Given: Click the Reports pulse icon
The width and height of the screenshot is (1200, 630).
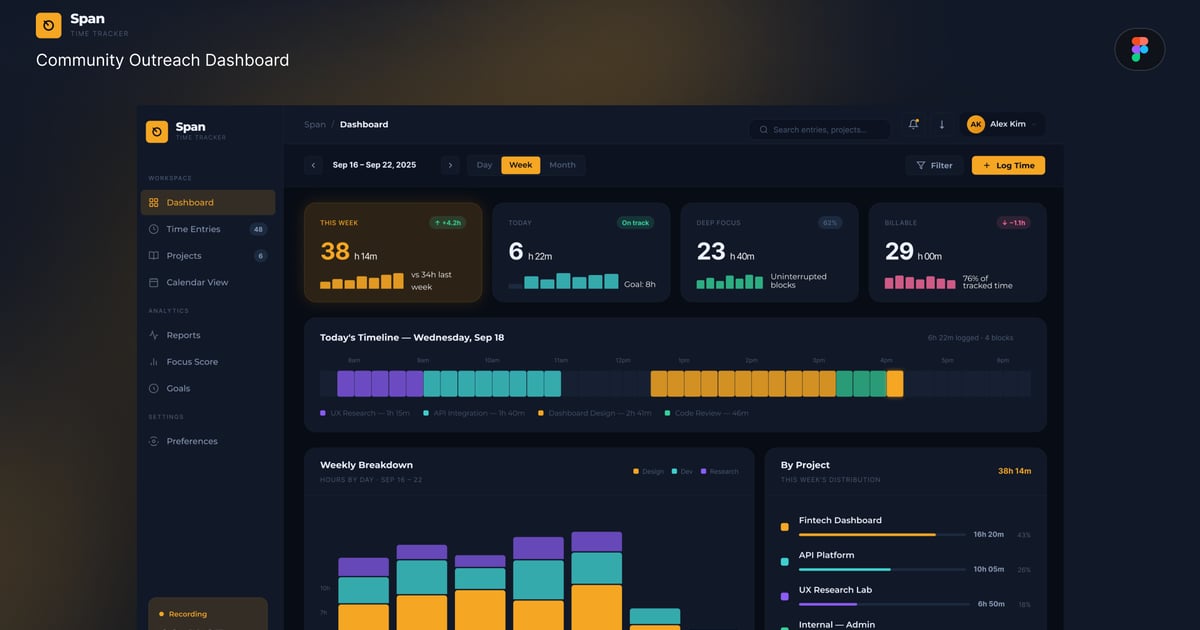Looking at the screenshot, I should [153, 335].
